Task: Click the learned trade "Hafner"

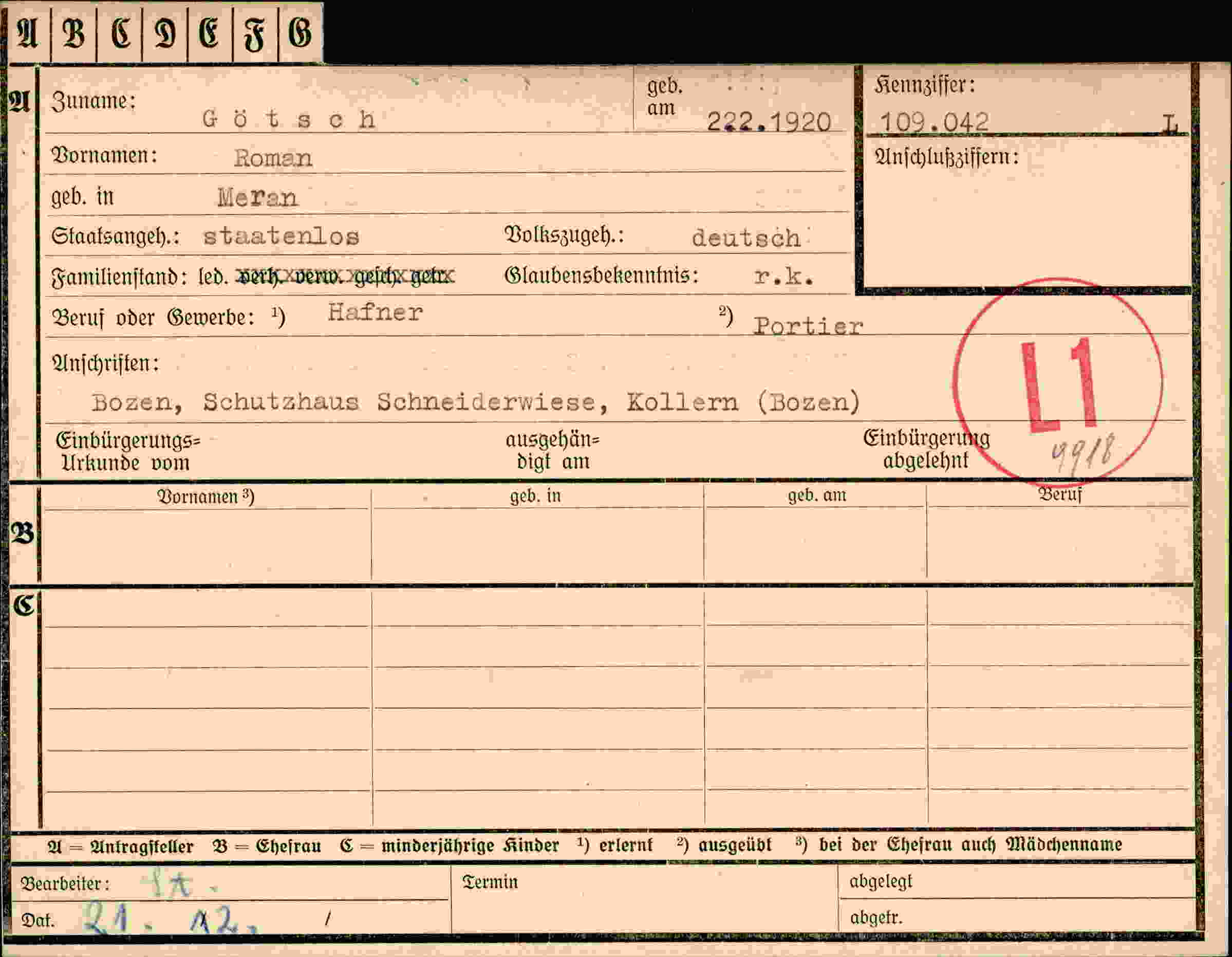Action: pos(375,312)
